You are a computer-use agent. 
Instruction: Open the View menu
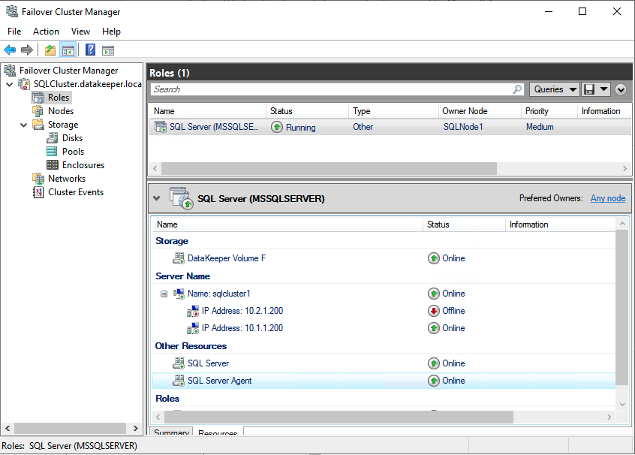point(80,32)
